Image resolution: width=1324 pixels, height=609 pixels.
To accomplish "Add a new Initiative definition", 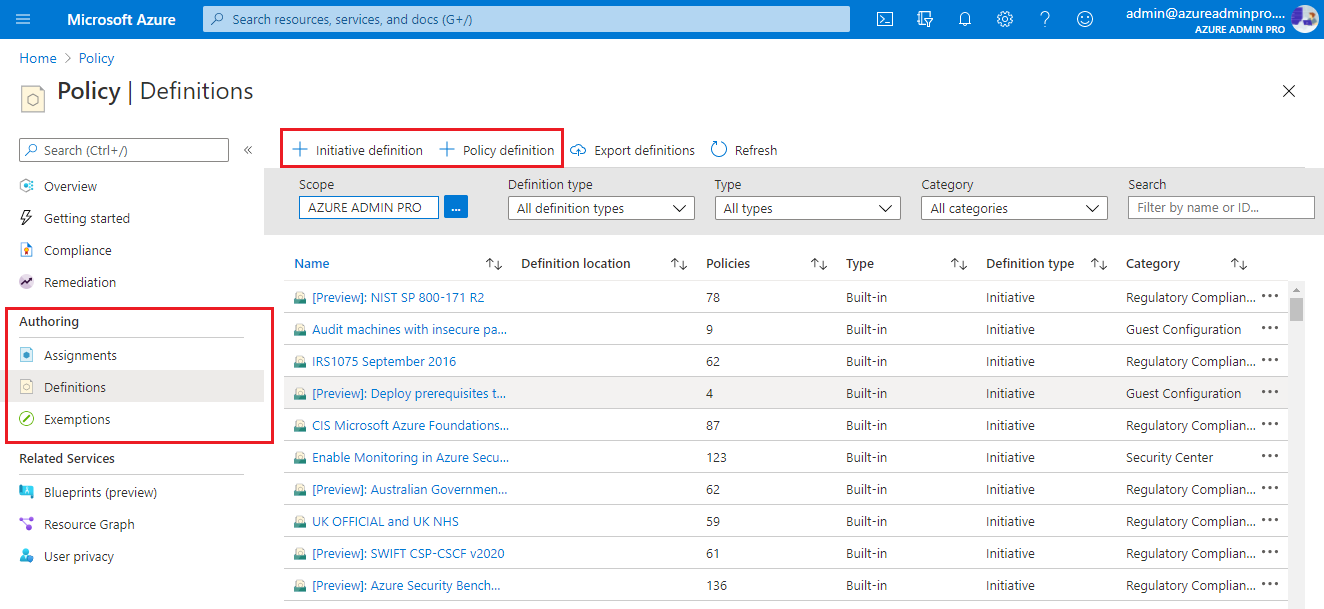I will coord(357,150).
